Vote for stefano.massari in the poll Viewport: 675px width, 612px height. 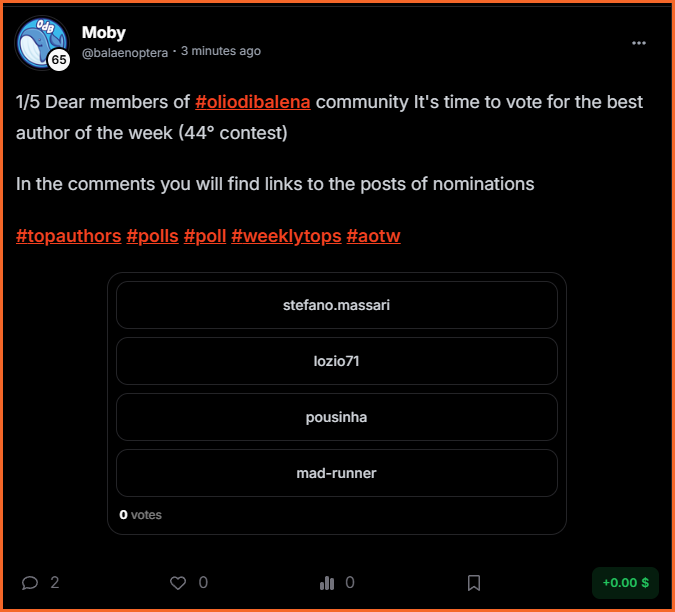(337, 305)
